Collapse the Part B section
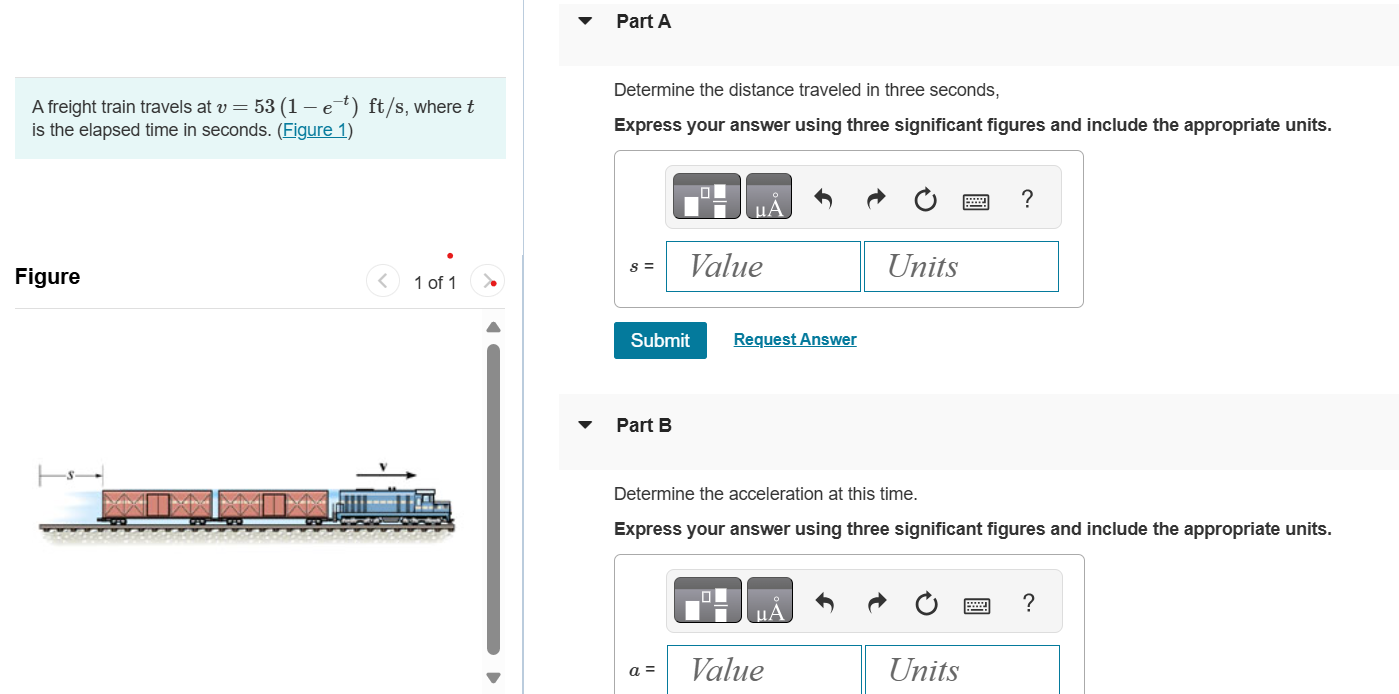 [585, 424]
